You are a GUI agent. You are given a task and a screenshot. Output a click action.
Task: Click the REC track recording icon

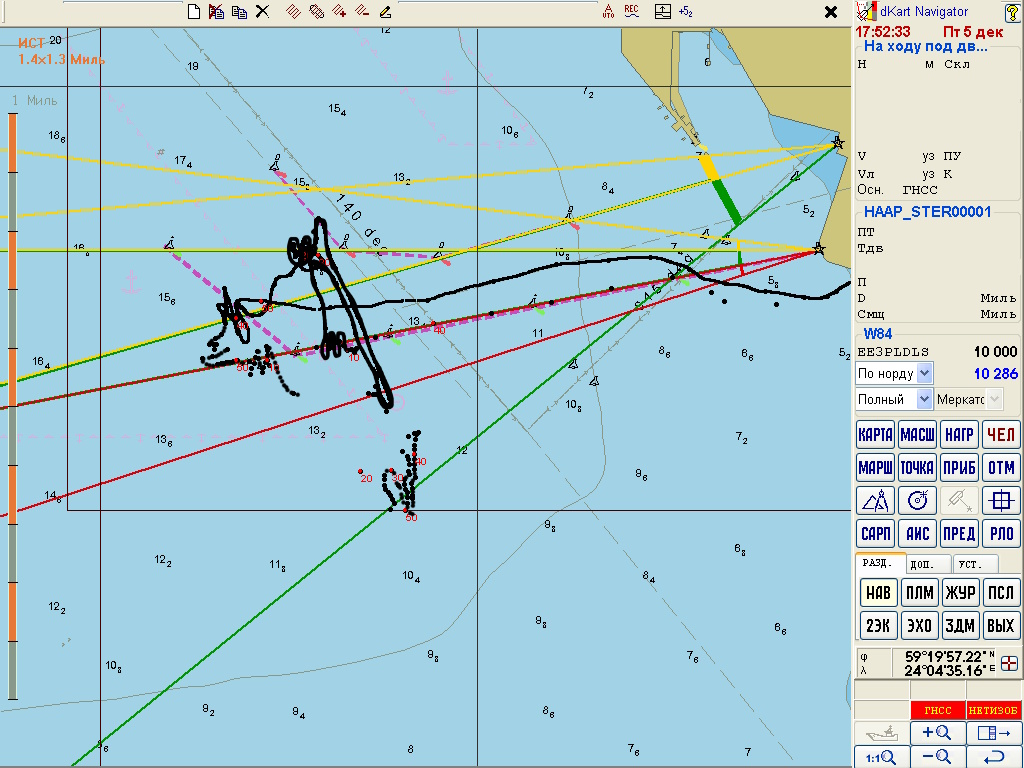click(631, 12)
